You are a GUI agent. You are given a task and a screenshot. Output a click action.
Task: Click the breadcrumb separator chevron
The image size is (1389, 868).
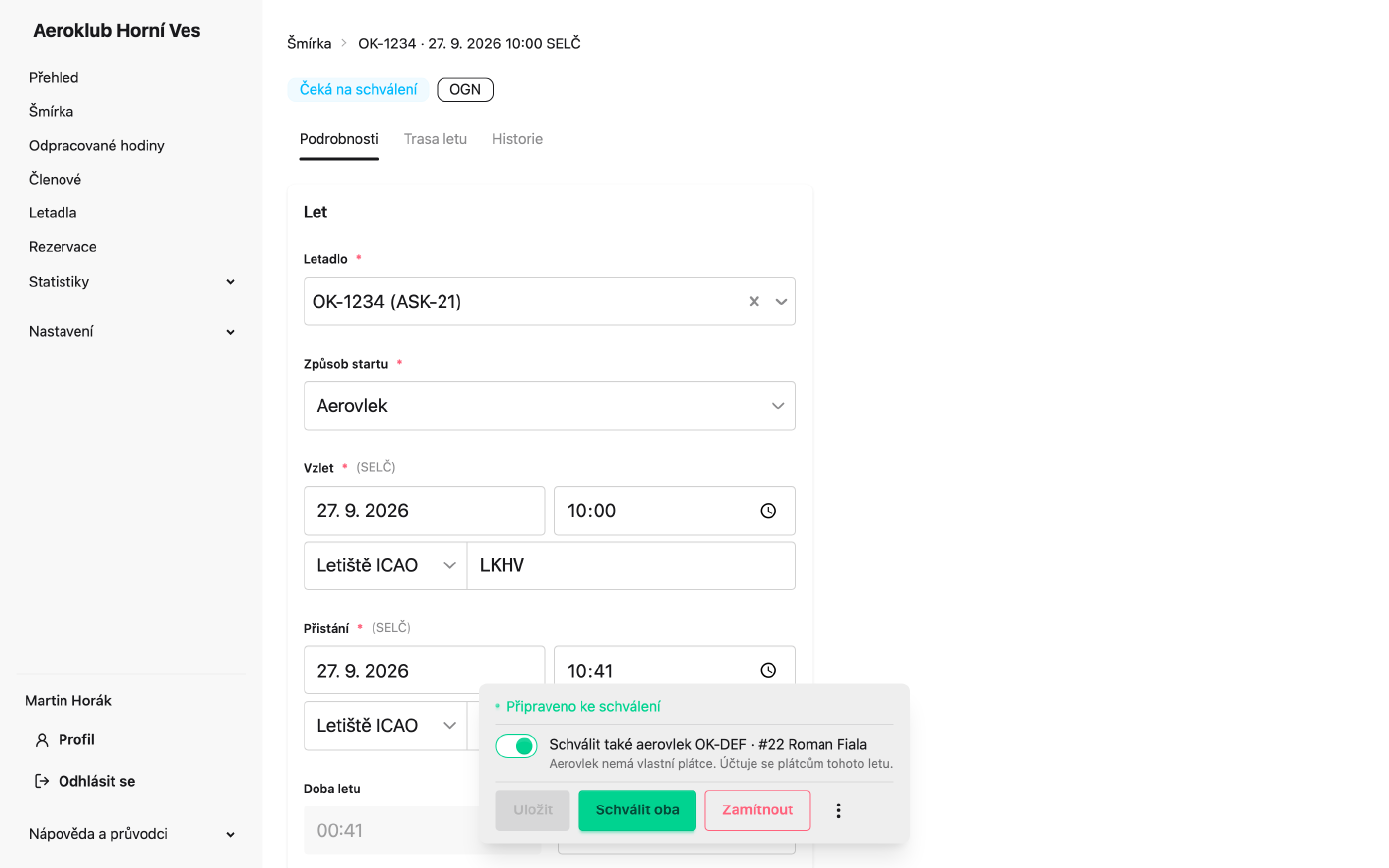344,43
